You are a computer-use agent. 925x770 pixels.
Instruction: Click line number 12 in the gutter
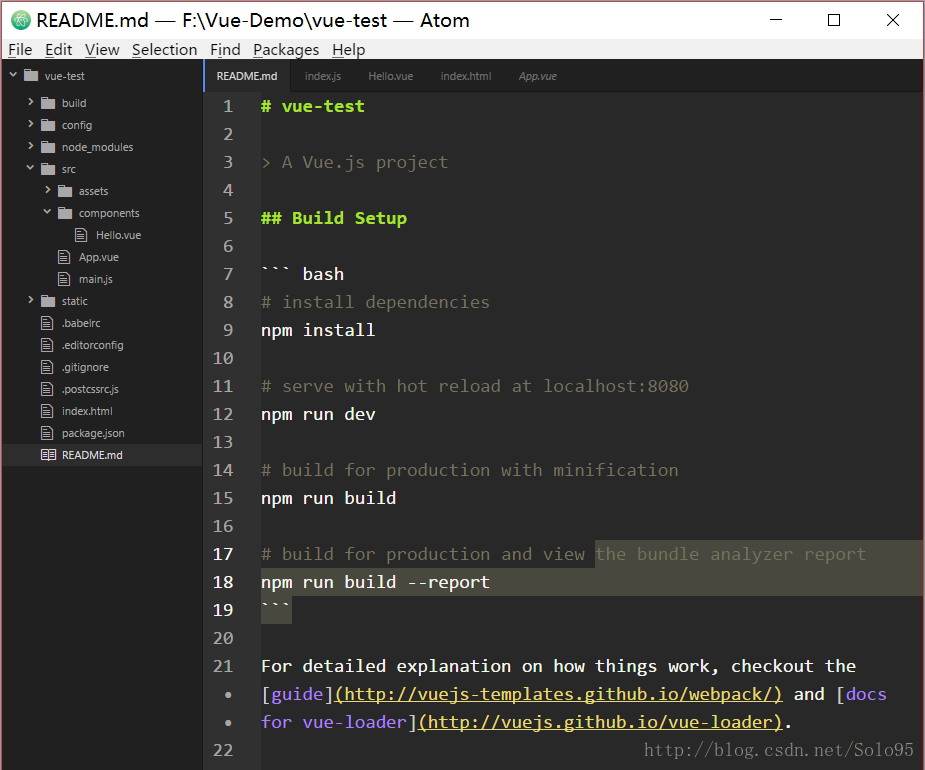[223, 414]
